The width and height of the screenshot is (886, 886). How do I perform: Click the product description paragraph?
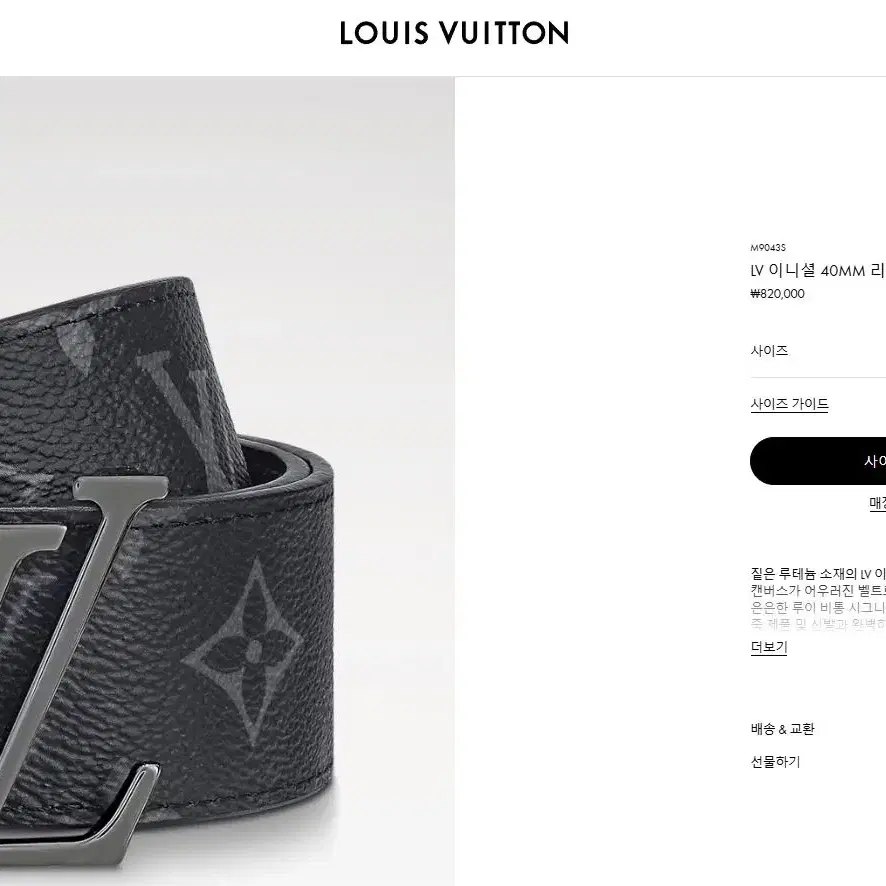(x=818, y=599)
